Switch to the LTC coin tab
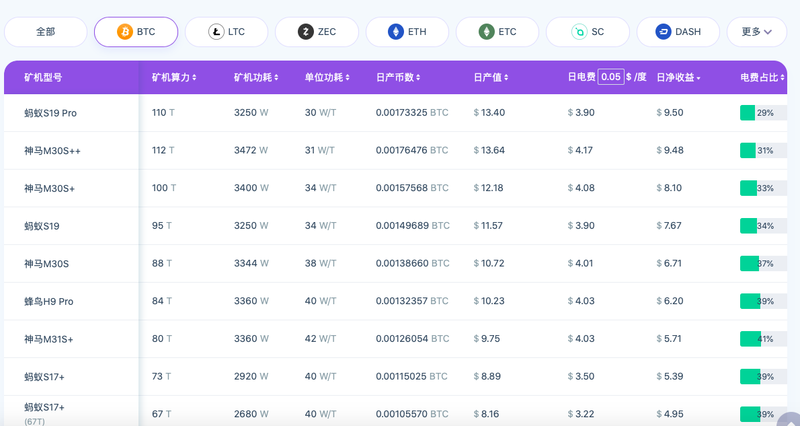Image resolution: width=800 pixels, height=426 pixels. 227,32
